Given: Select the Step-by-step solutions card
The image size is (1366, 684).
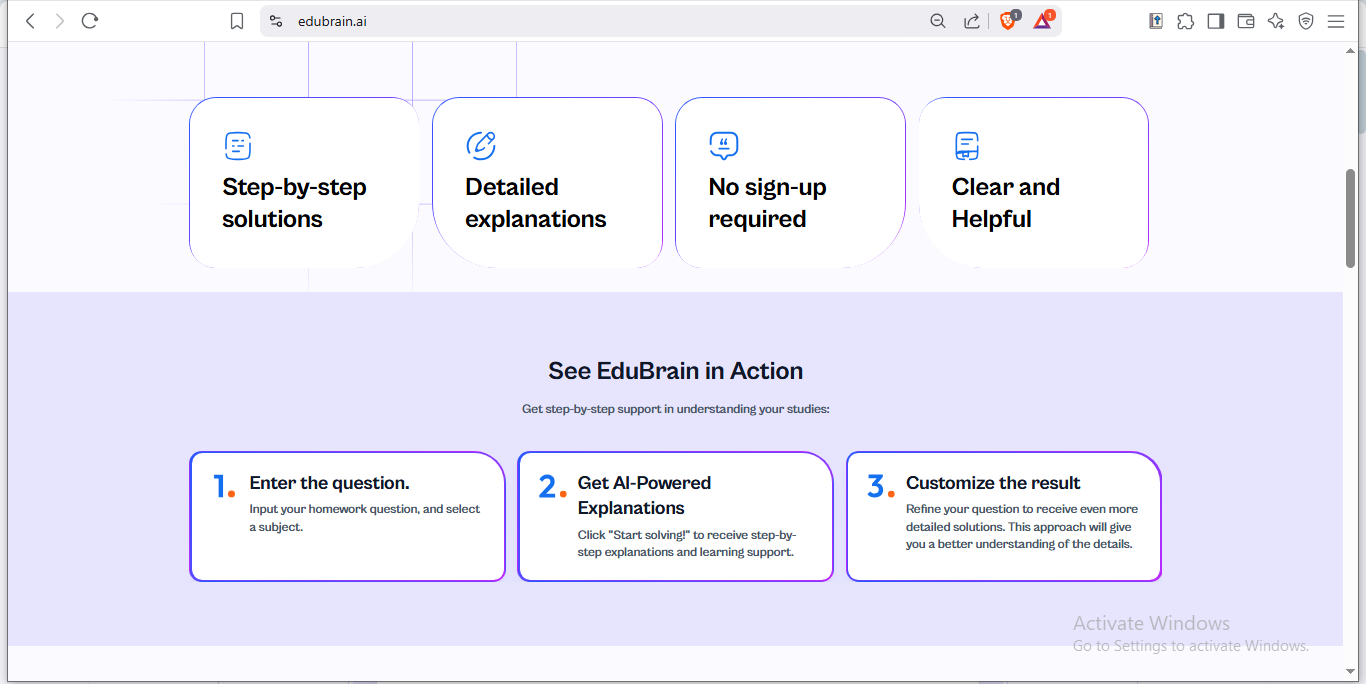Looking at the screenshot, I should (x=304, y=183).
